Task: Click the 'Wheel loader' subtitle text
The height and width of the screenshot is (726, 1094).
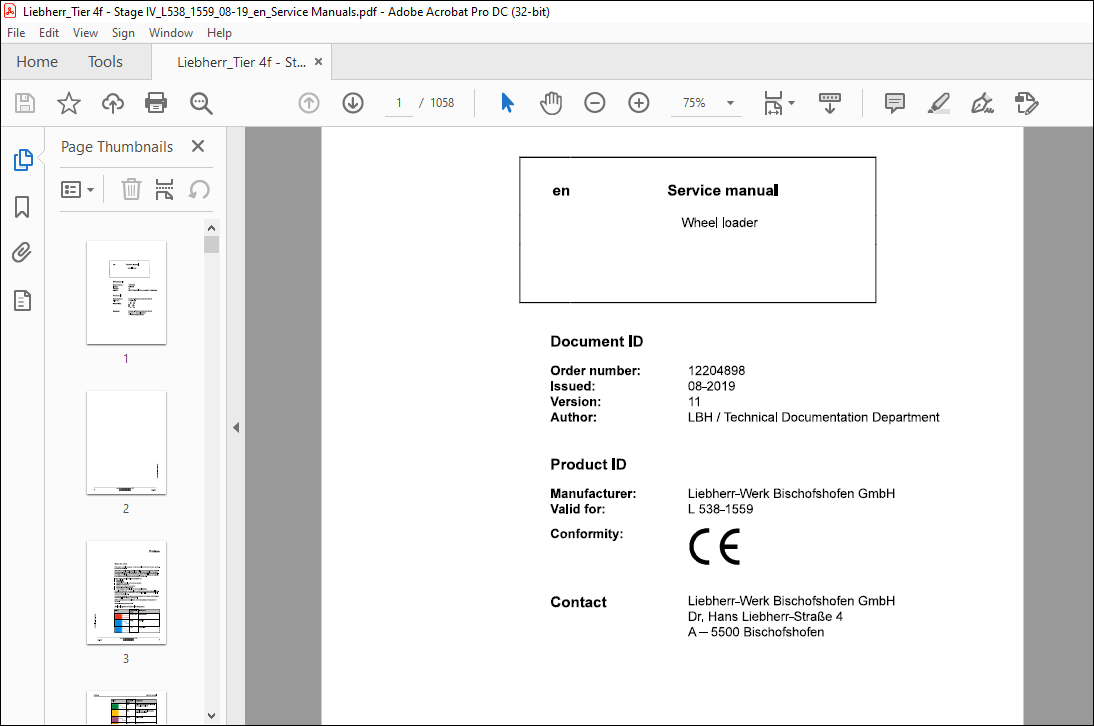Action: [719, 222]
